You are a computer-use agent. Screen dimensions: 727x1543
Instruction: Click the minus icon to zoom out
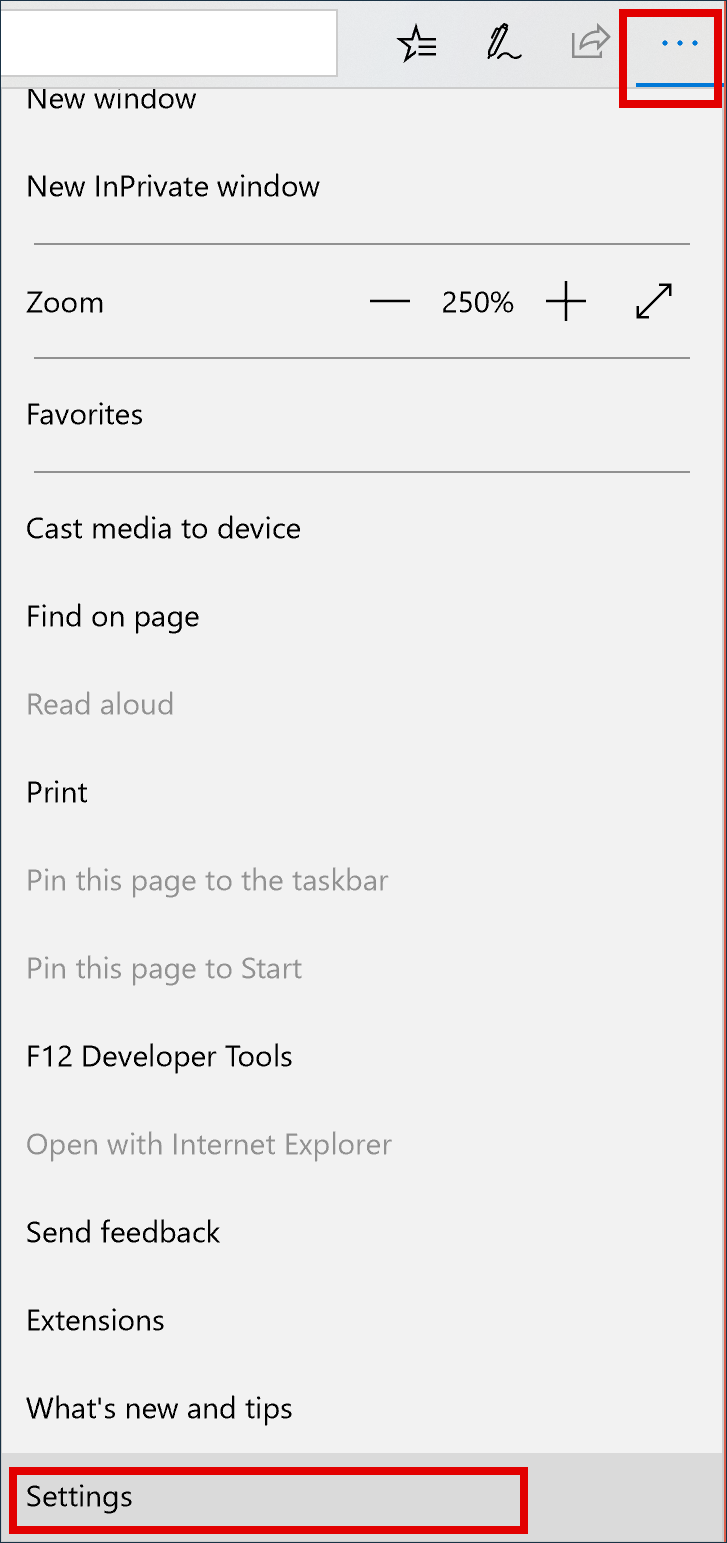tap(390, 301)
